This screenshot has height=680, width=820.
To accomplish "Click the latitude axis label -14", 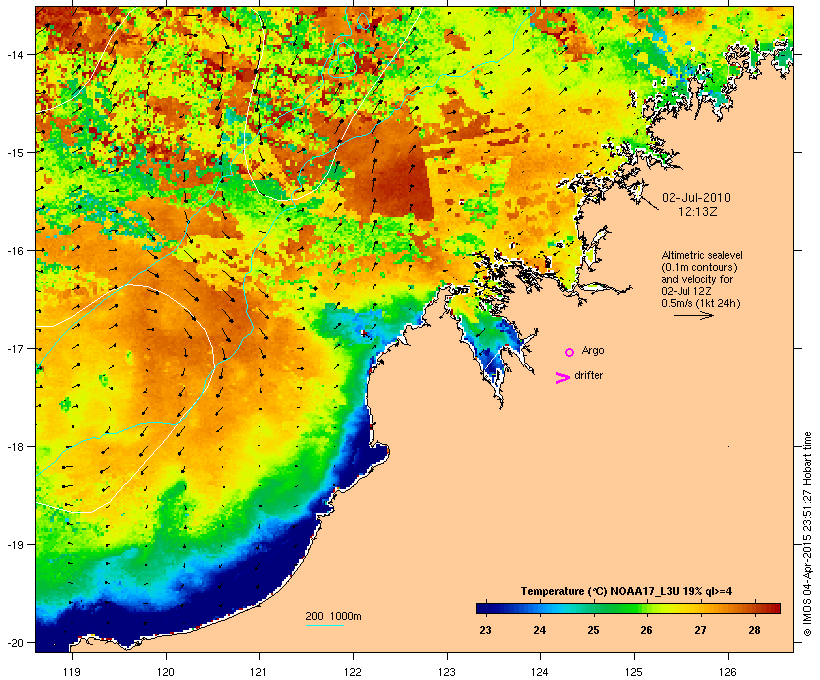I will pyautogui.click(x=14, y=54).
